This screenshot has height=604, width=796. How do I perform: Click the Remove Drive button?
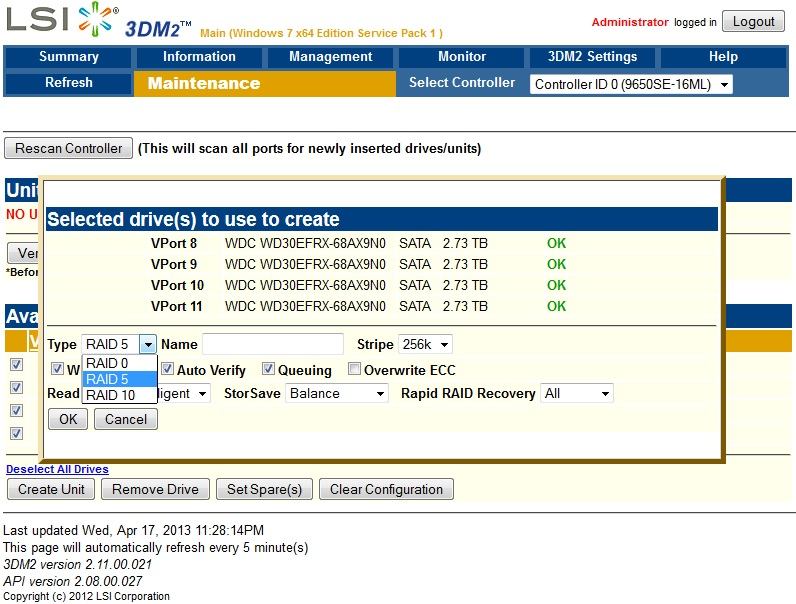[155, 489]
